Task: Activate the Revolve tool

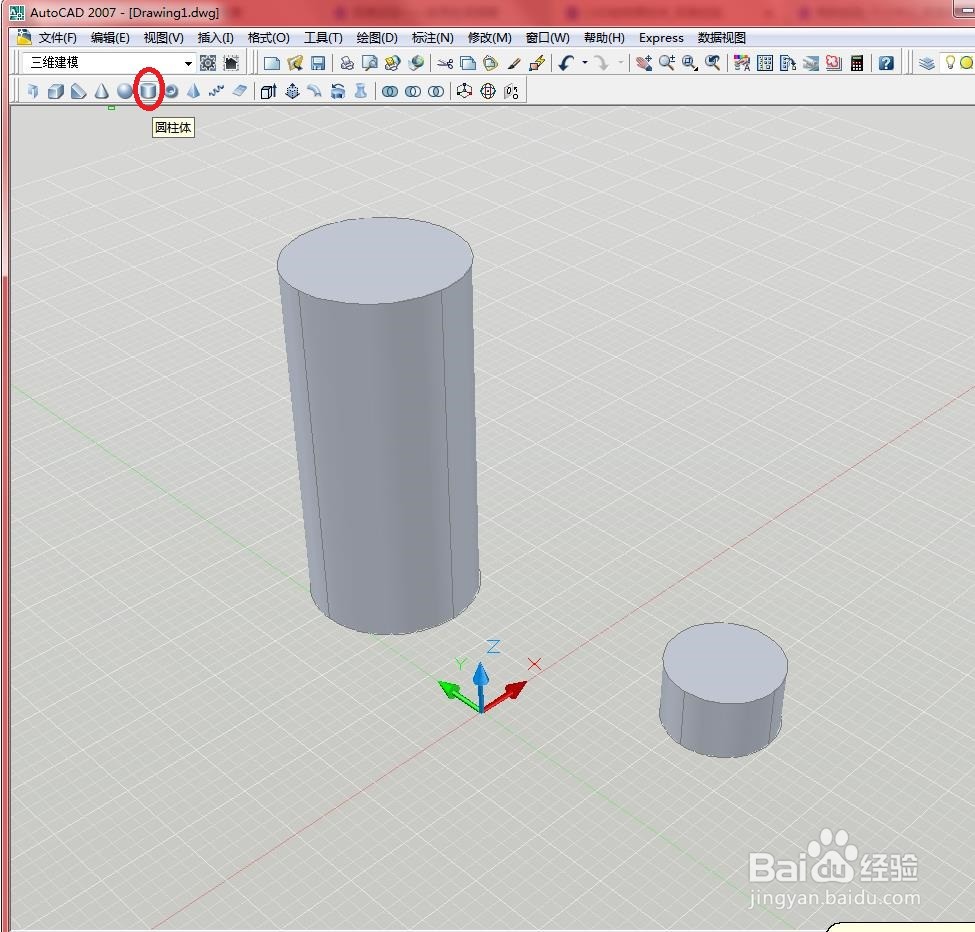Action: [x=338, y=91]
